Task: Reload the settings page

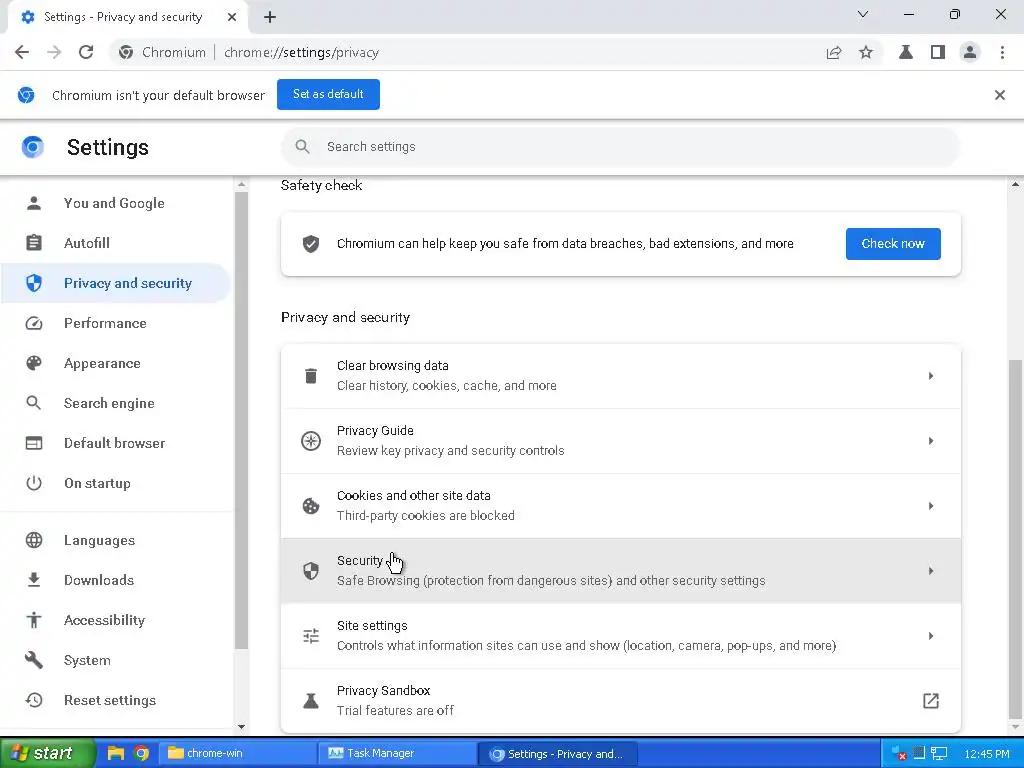Action: tap(86, 52)
